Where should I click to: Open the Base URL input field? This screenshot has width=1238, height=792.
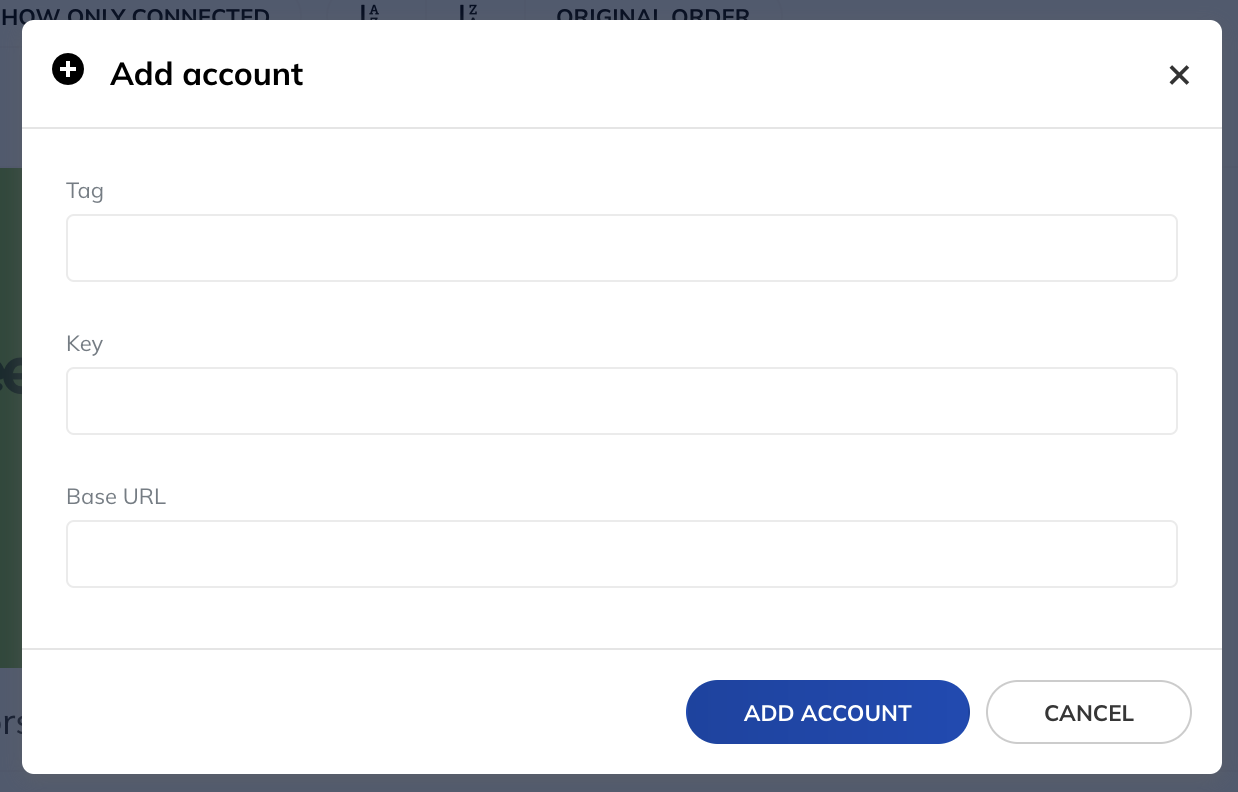click(622, 553)
